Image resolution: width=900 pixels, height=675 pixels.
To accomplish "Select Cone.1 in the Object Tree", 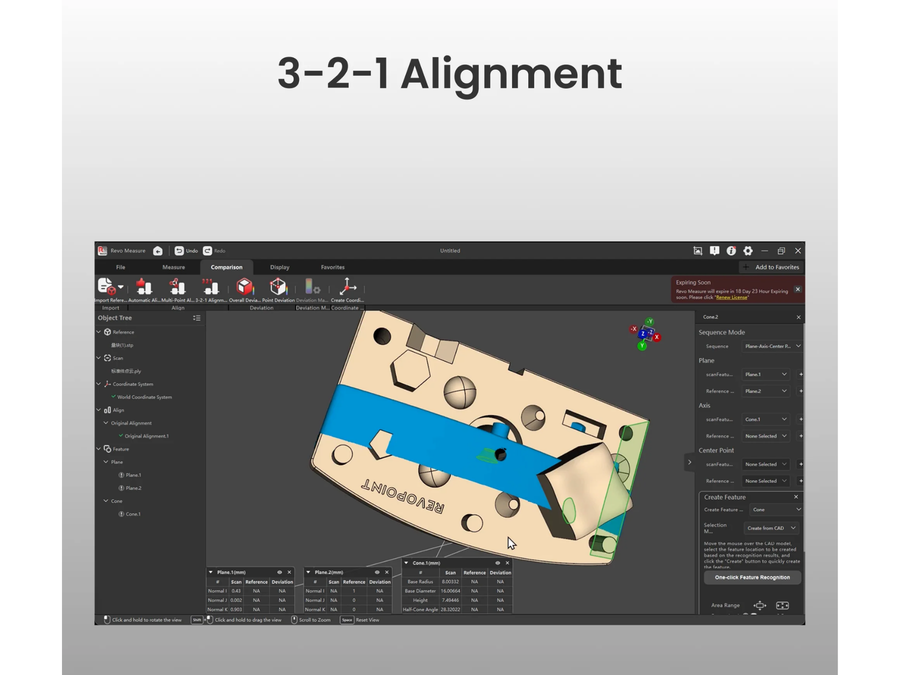I will click(133, 514).
